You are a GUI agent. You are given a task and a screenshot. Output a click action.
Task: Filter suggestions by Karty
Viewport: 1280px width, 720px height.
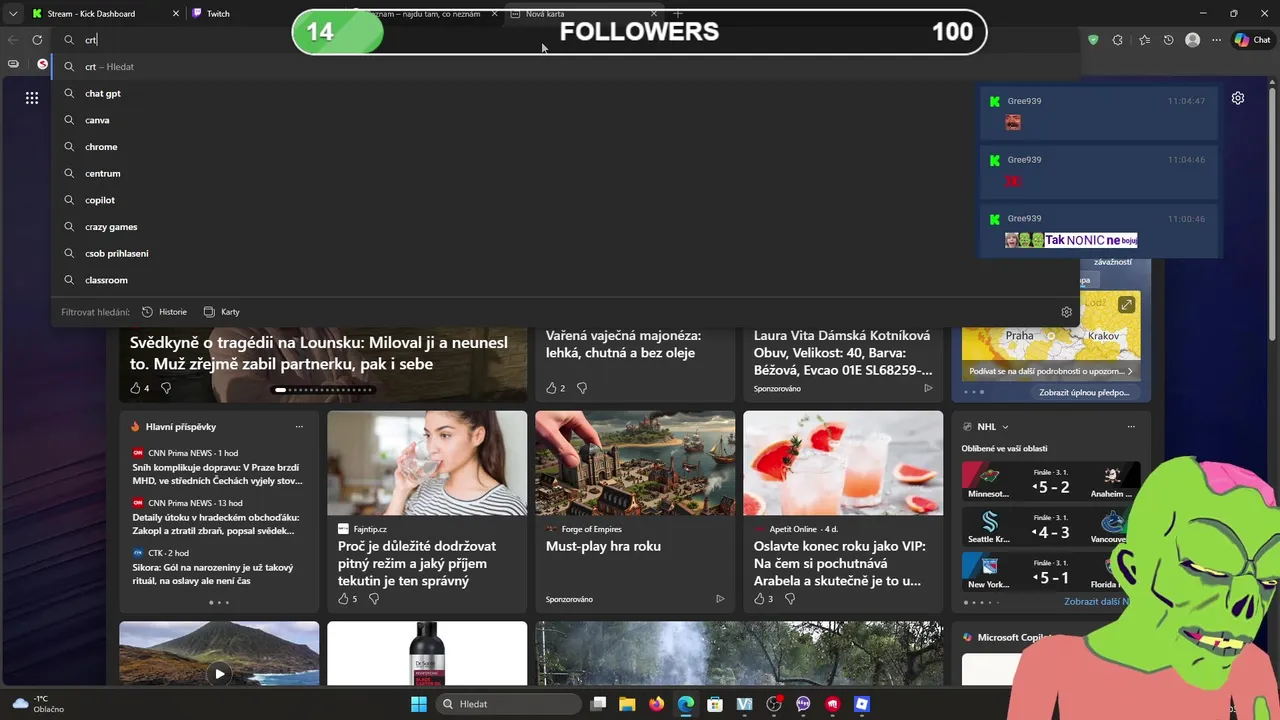coord(221,312)
